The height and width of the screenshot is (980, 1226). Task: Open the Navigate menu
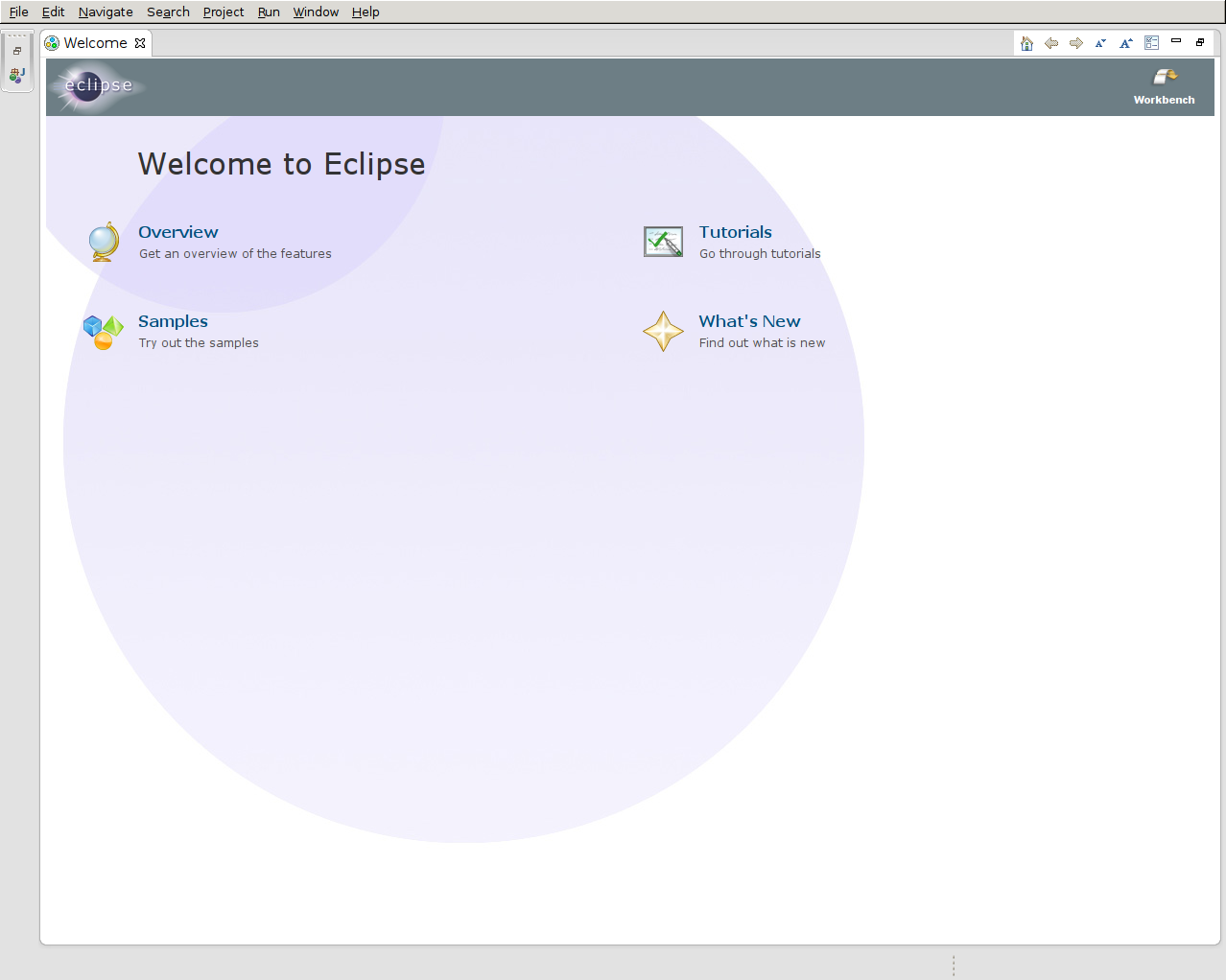click(106, 12)
